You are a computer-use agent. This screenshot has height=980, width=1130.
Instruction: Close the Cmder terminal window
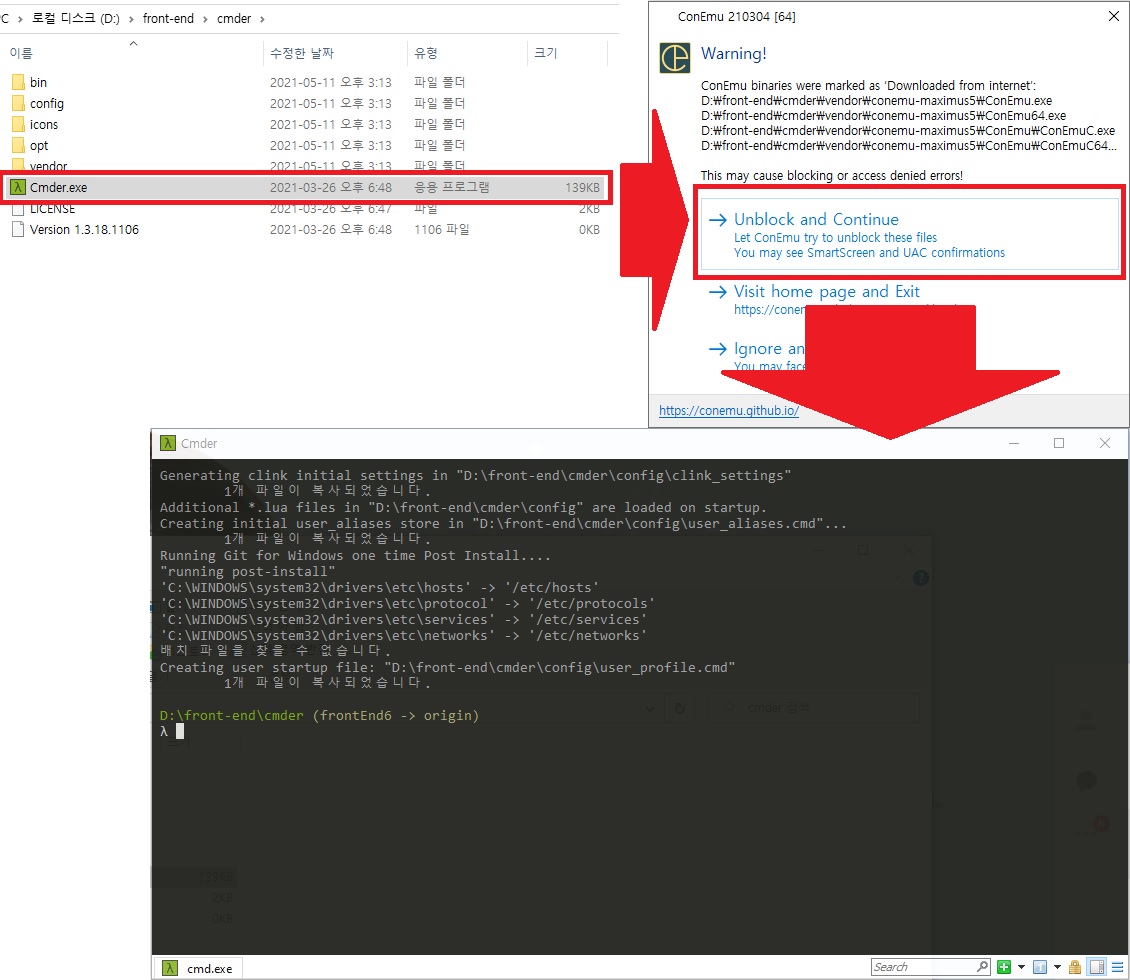click(1105, 443)
